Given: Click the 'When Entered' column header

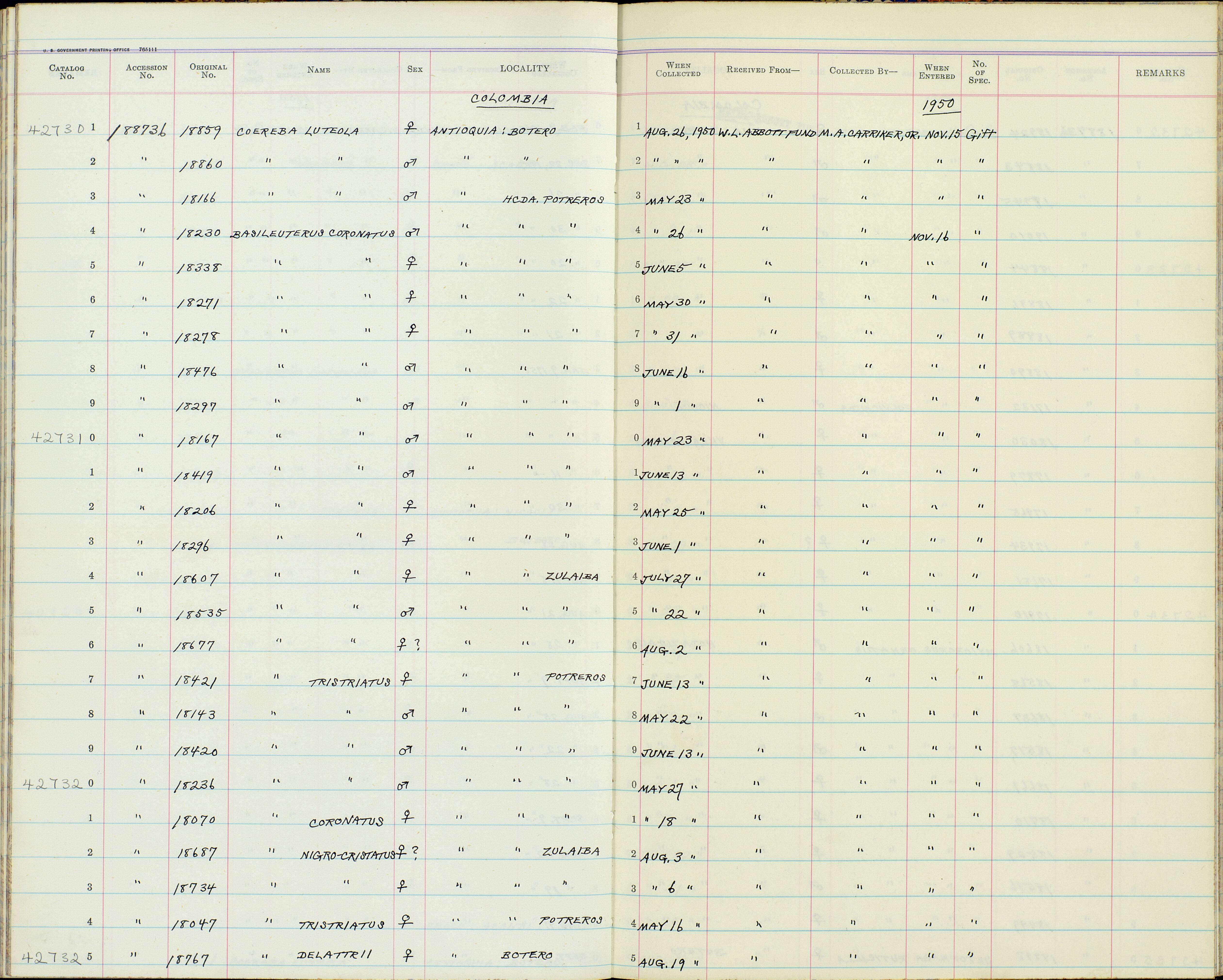Looking at the screenshot, I should pyautogui.click(x=937, y=72).
